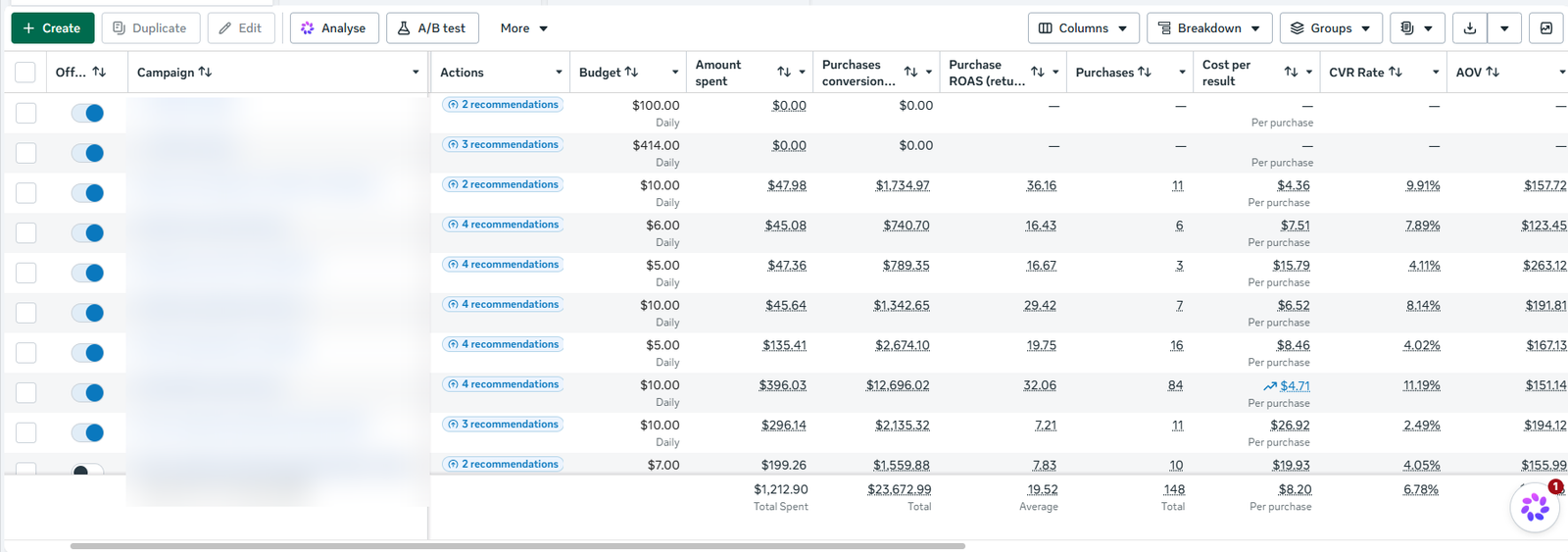Select checkbox for the $45.64 spent row
The width and height of the screenshot is (1568, 552).
point(25,313)
